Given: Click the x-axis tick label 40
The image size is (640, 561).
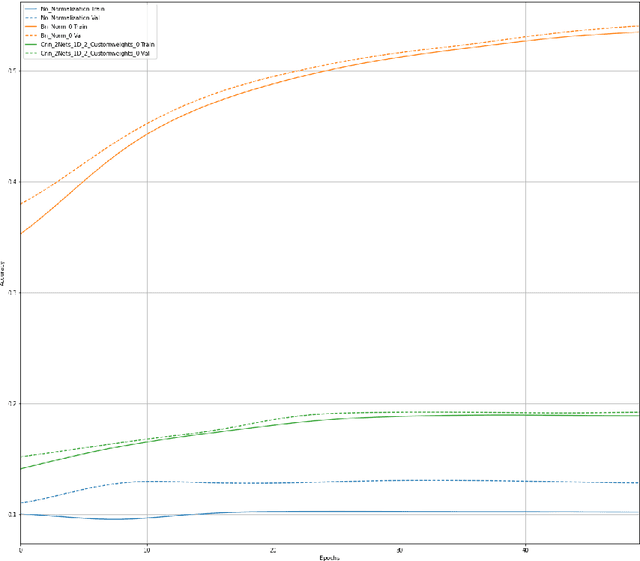Looking at the screenshot, I should tap(526, 549).
